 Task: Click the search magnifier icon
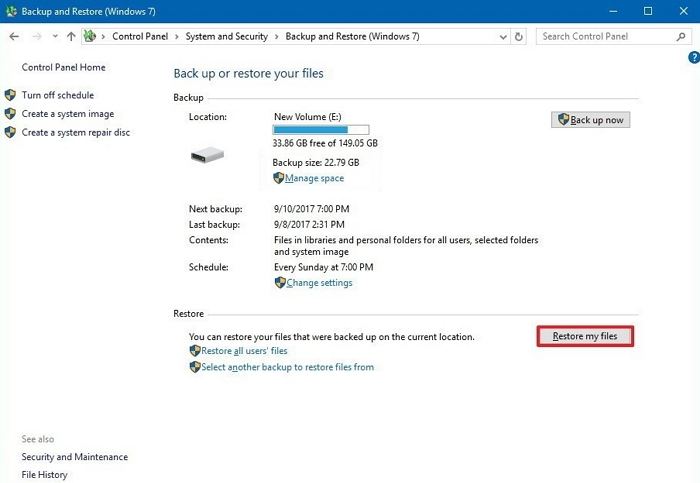(x=681, y=37)
